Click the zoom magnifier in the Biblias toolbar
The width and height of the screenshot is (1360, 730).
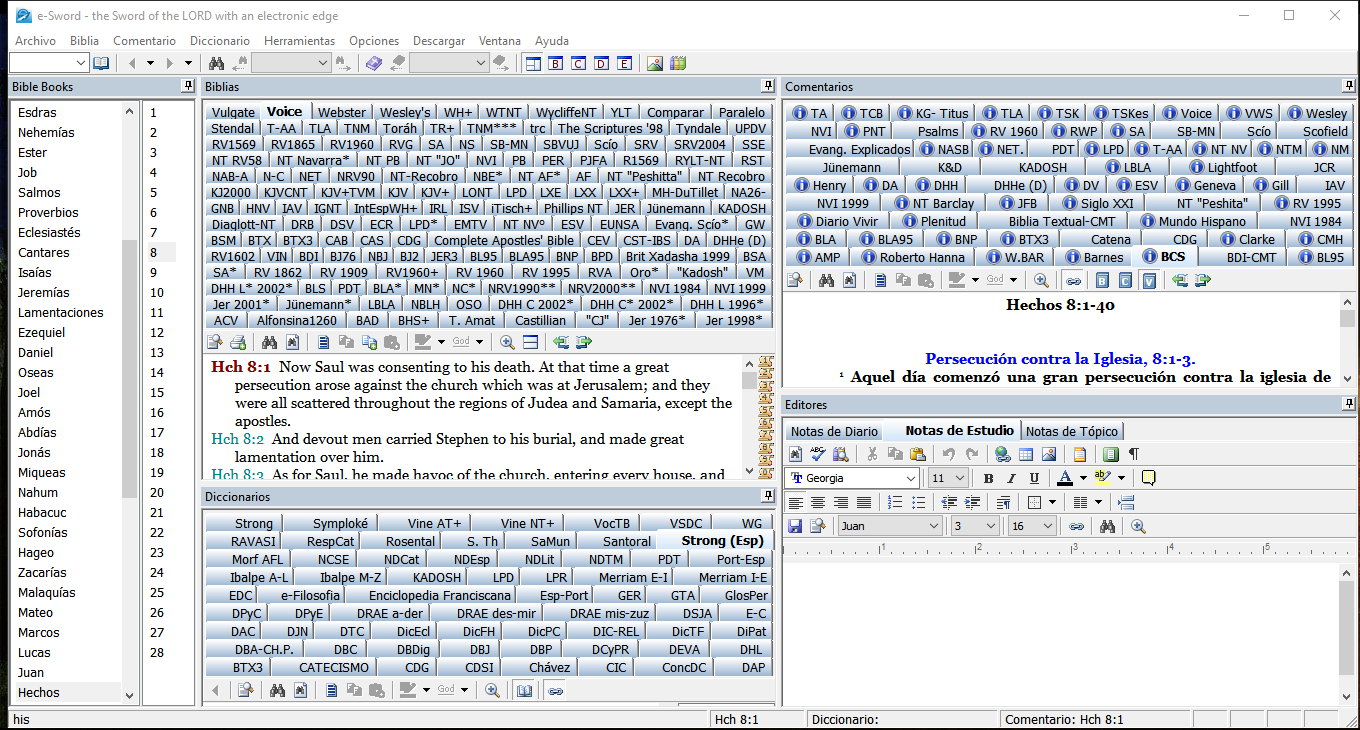pyautogui.click(x=507, y=342)
